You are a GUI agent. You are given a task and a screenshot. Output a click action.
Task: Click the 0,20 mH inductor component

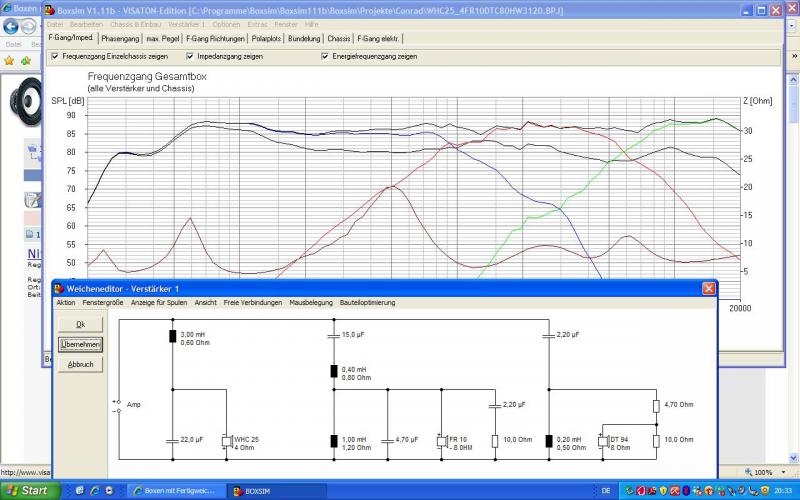[548, 441]
